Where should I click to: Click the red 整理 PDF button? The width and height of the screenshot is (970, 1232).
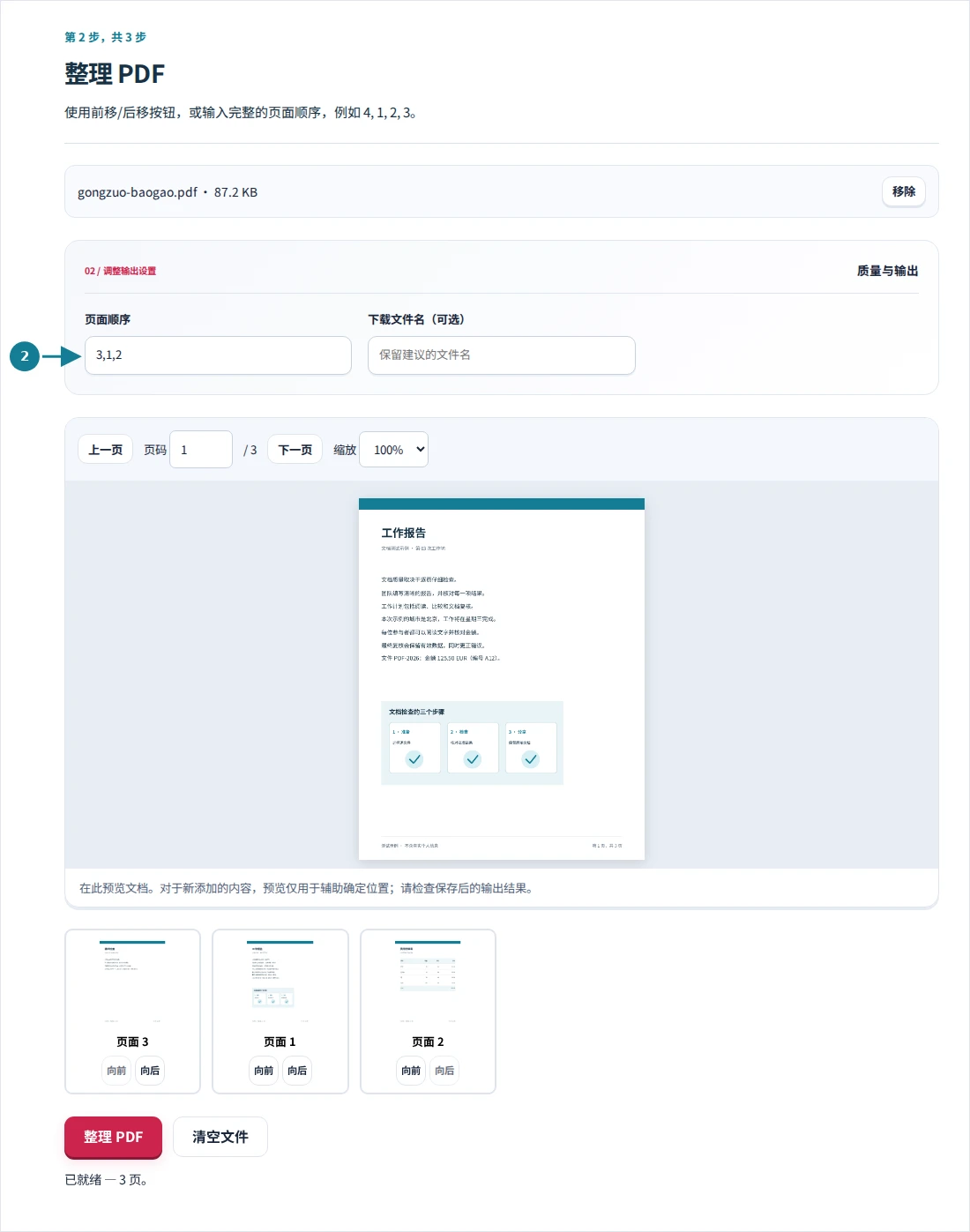pyautogui.click(x=113, y=1137)
